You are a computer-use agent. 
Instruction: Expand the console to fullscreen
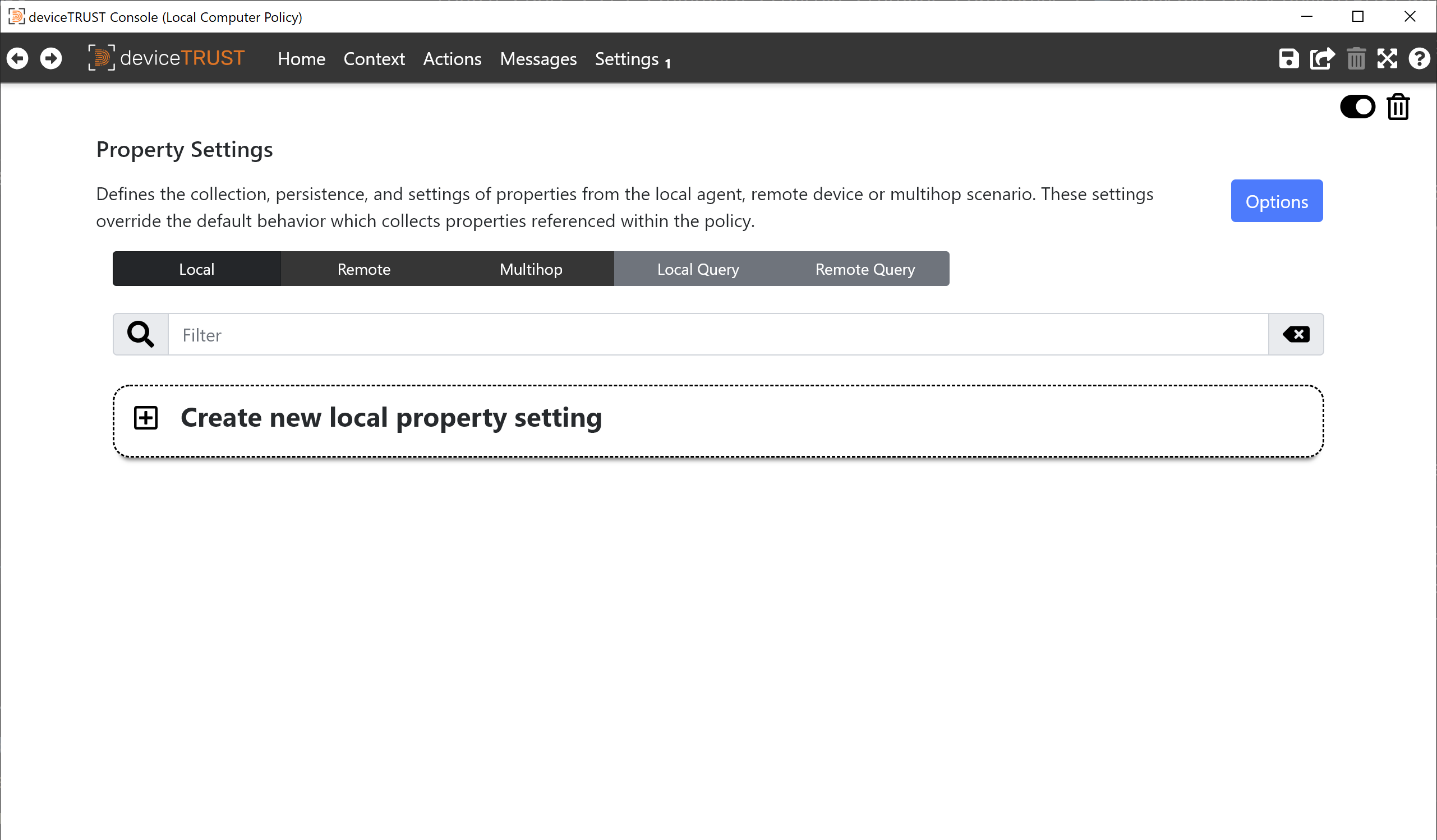click(x=1389, y=58)
